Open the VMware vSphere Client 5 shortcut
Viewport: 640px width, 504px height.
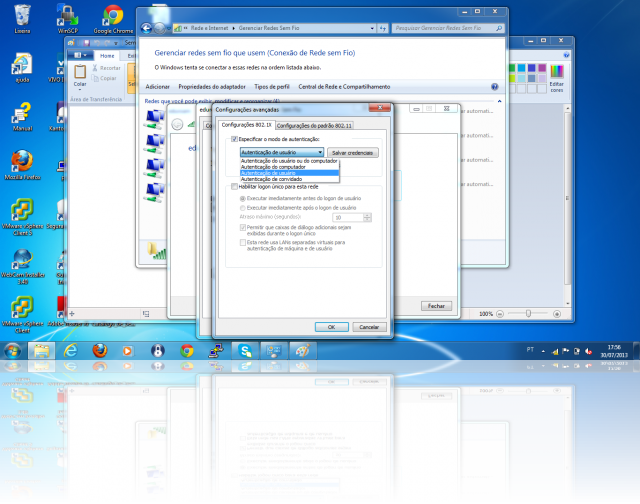click(22, 217)
